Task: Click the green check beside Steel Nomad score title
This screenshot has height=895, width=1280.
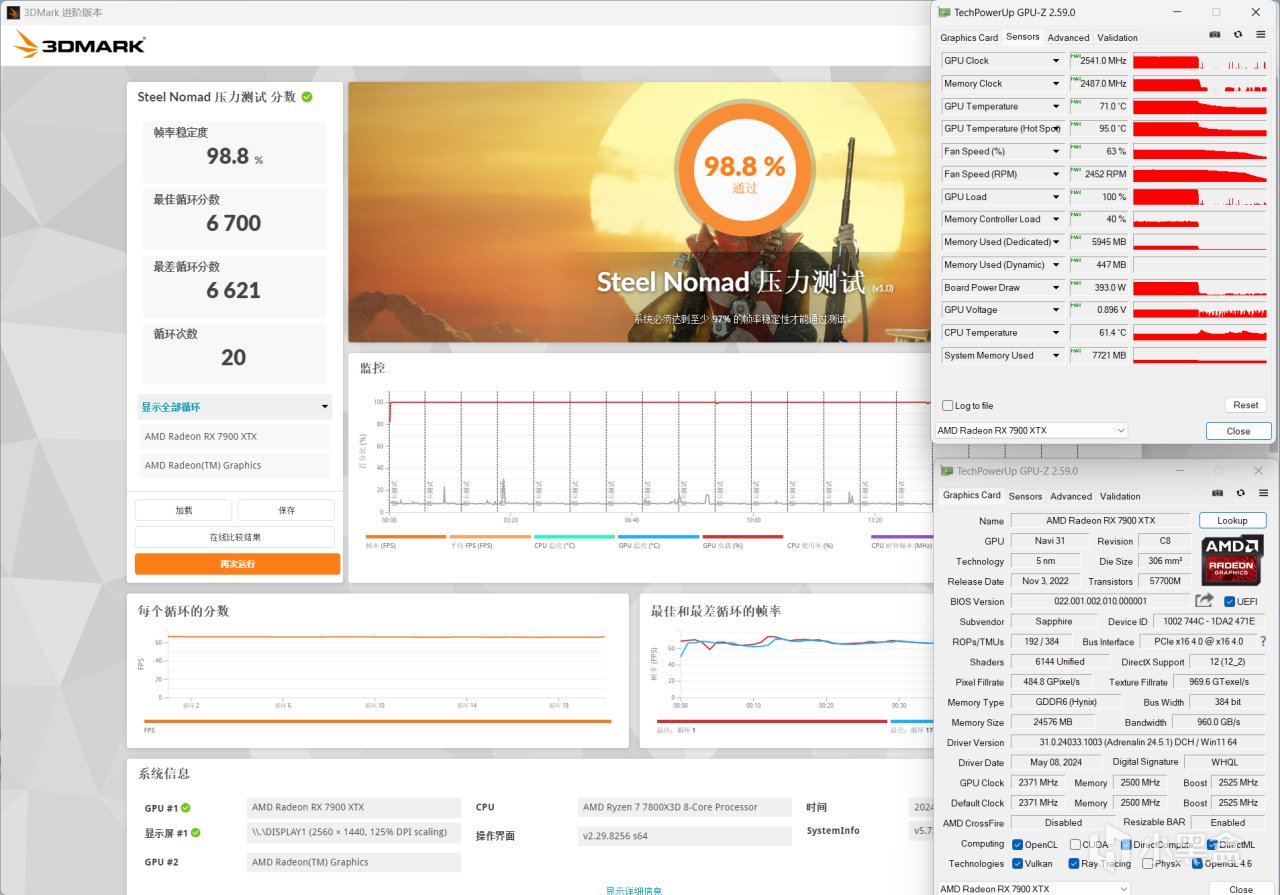Action: [307, 97]
